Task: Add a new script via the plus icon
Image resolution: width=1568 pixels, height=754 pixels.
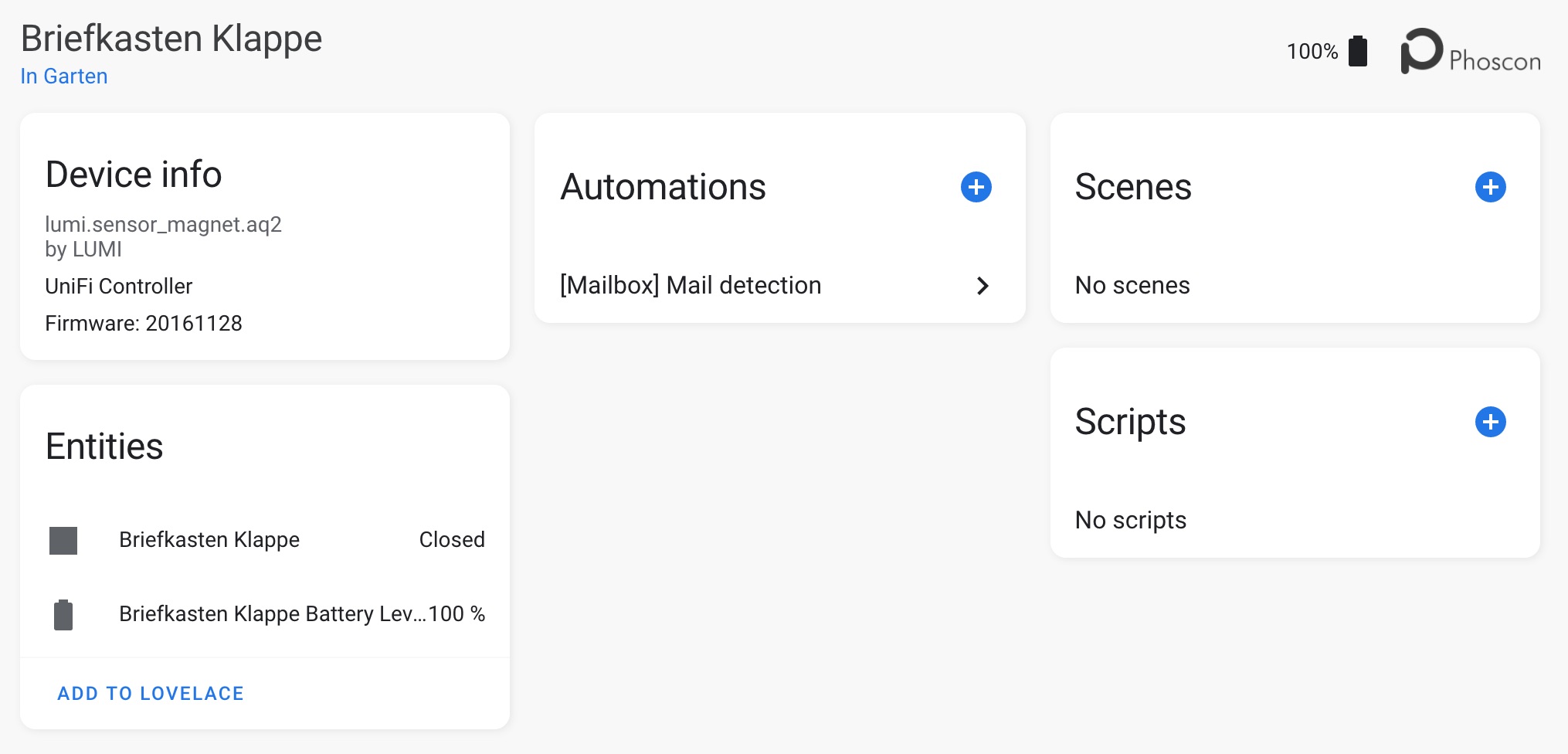Action: click(1490, 422)
